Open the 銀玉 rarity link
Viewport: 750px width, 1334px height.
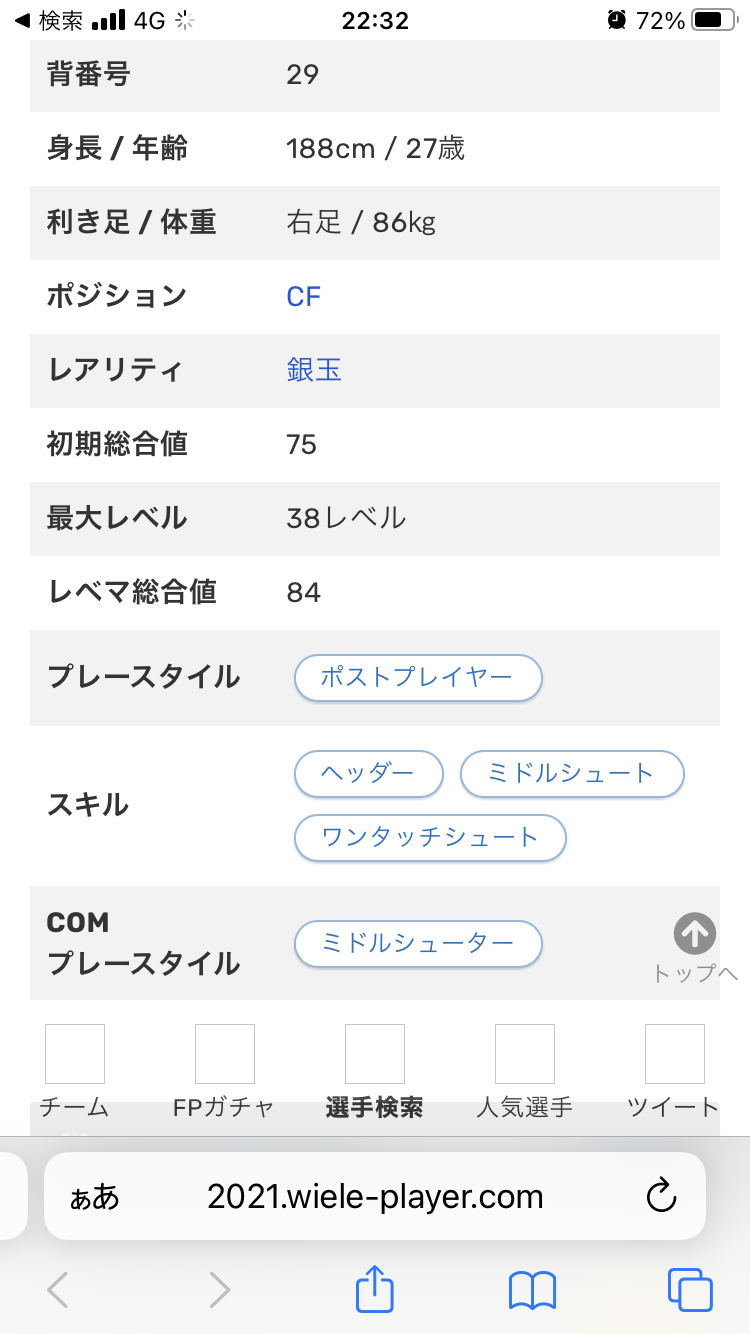click(x=314, y=370)
